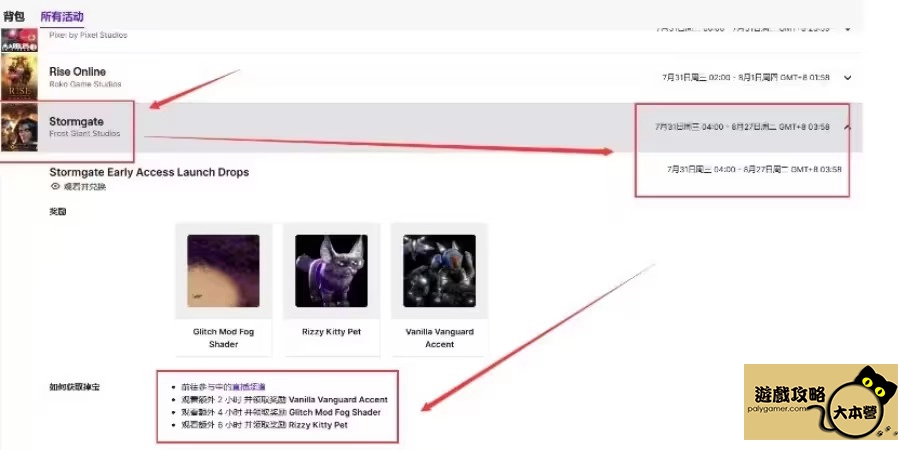Click the eye icon under the Launch Drops title
The width and height of the screenshot is (906, 450).
pos(55,187)
